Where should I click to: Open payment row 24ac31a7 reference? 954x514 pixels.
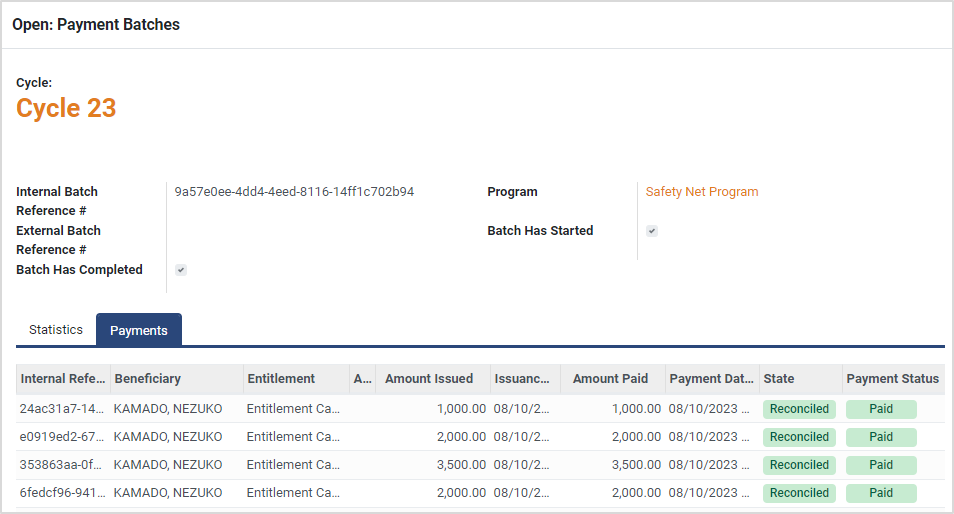click(x=62, y=409)
